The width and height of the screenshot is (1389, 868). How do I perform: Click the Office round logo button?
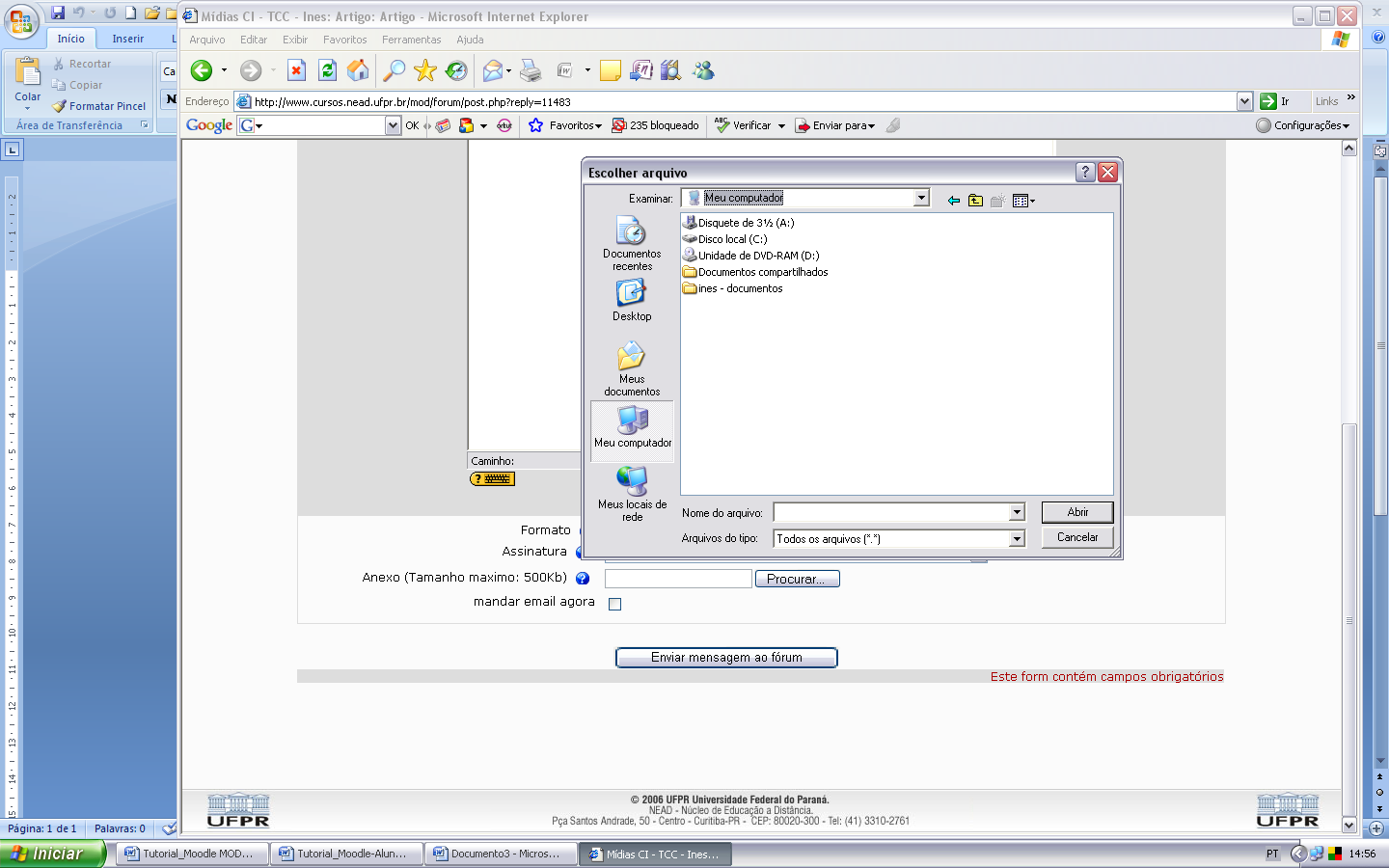pos(21,21)
